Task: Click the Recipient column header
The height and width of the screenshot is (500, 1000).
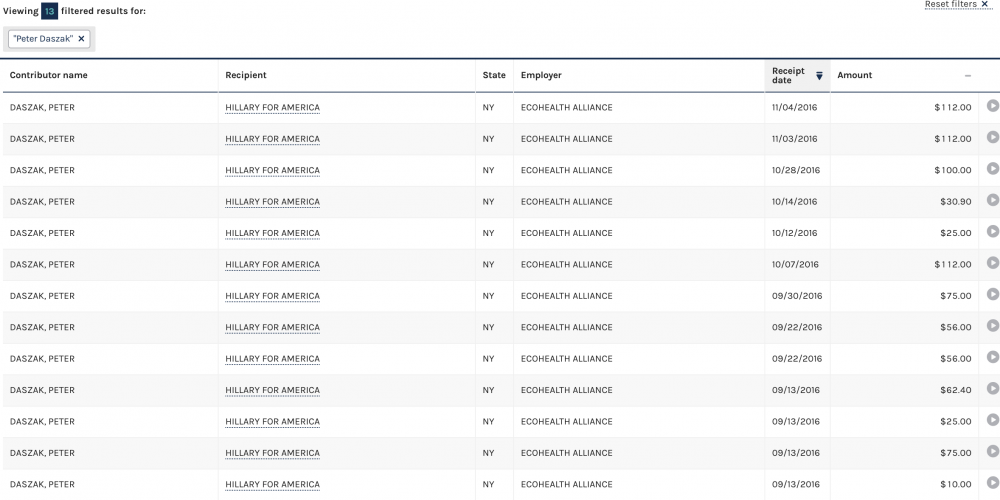Action: pyautogui.click(x=246, y=76)
